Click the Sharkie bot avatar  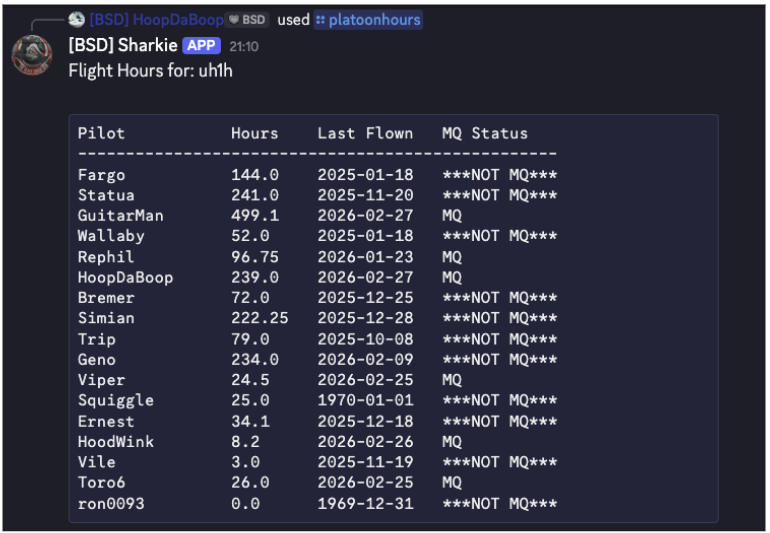(x=31, y=55)
